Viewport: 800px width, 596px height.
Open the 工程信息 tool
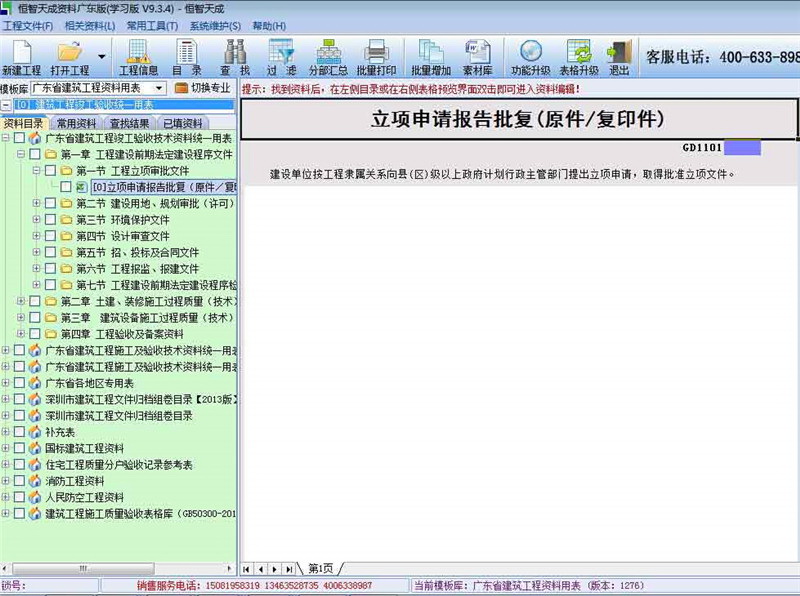click(138, 58)
